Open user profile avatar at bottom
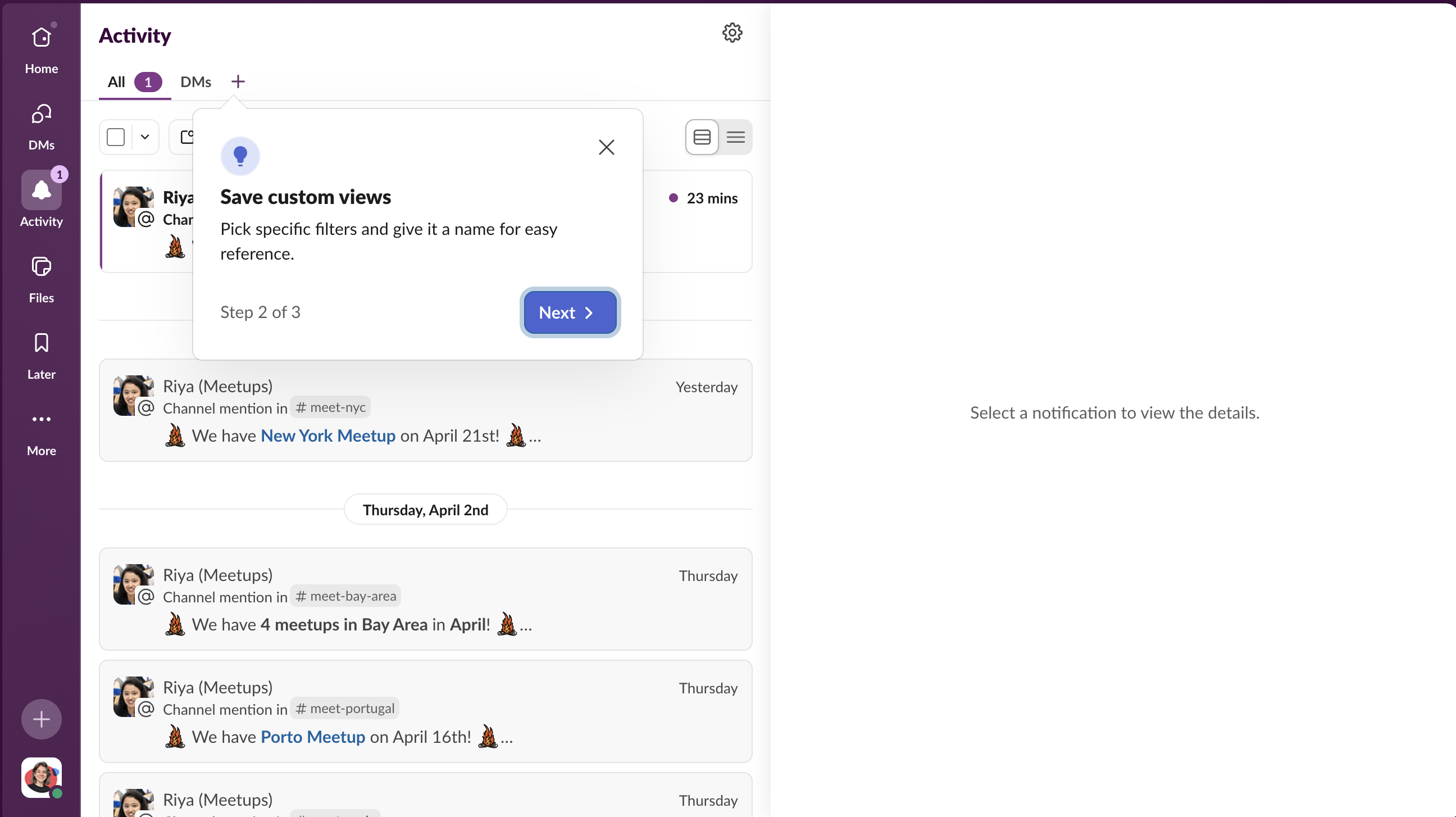The width and height of the screenshot is (1456, 817). [x=41, y=777]
